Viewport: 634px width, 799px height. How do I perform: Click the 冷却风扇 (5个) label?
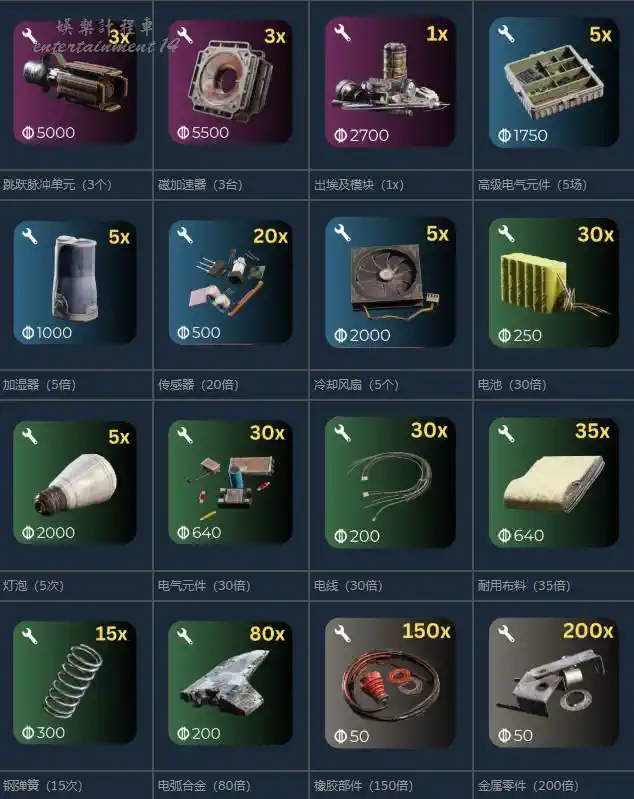click(x=356, y=384)
